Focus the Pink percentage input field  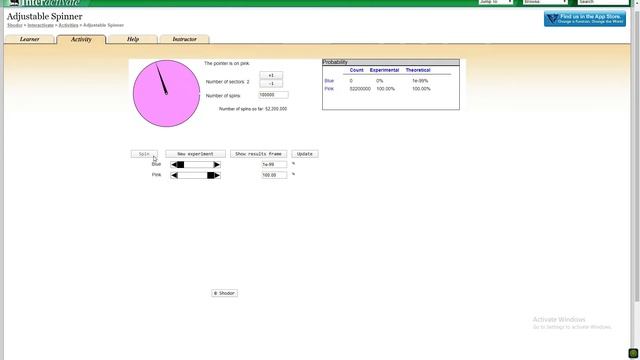click(x=274, y=175)
